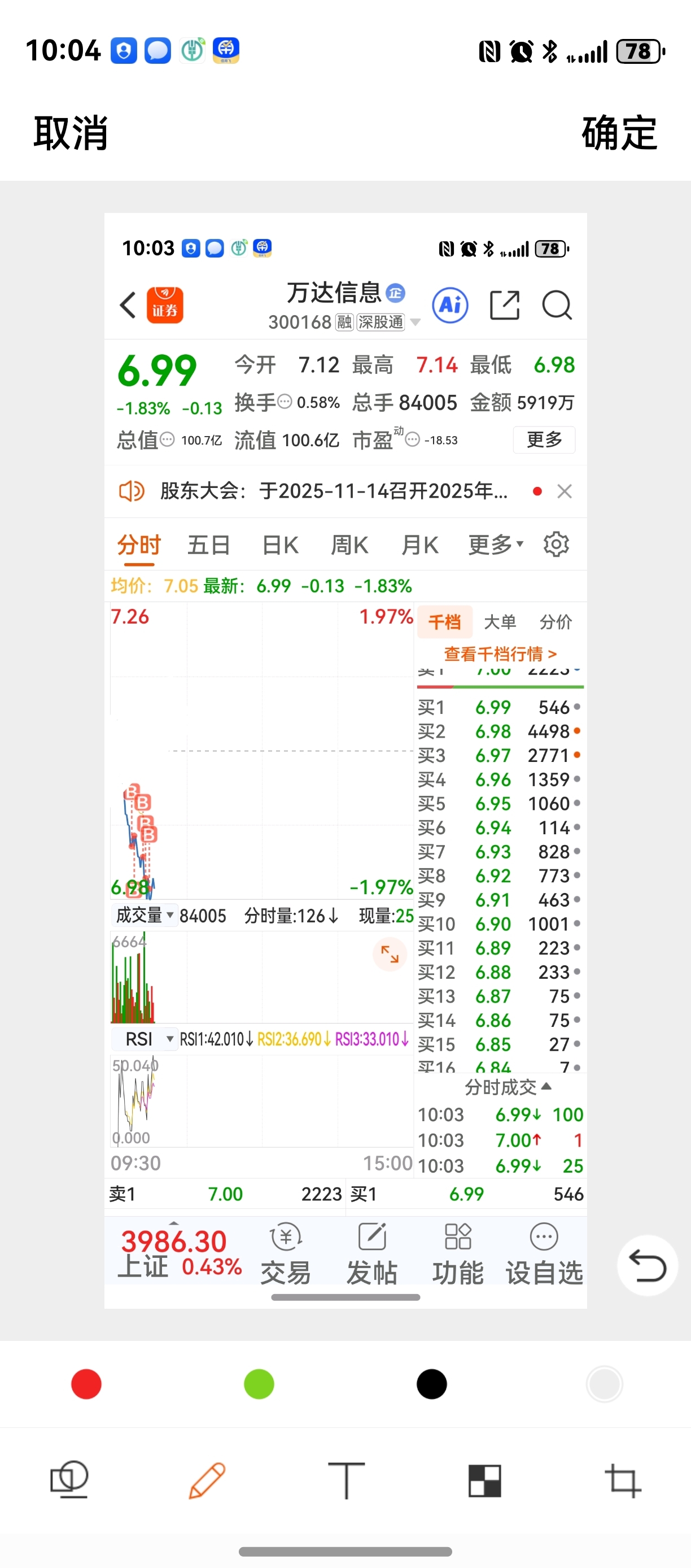Tap the 买3 6.97 2771 order row
The width and height of the screenshot is (691, 1568).
click(500, 755)
